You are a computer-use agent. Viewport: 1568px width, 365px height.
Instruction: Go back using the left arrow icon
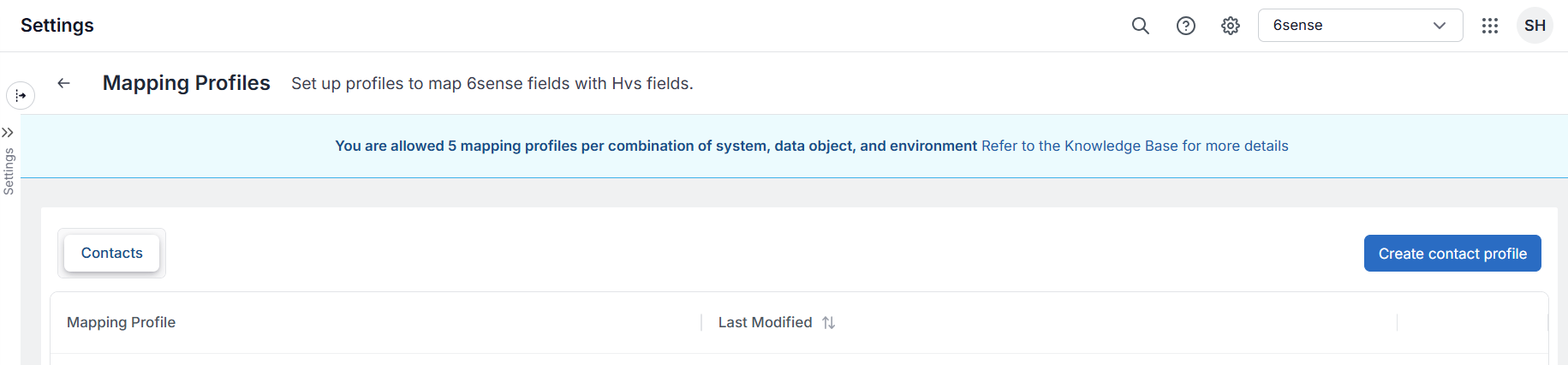point(63,83)
